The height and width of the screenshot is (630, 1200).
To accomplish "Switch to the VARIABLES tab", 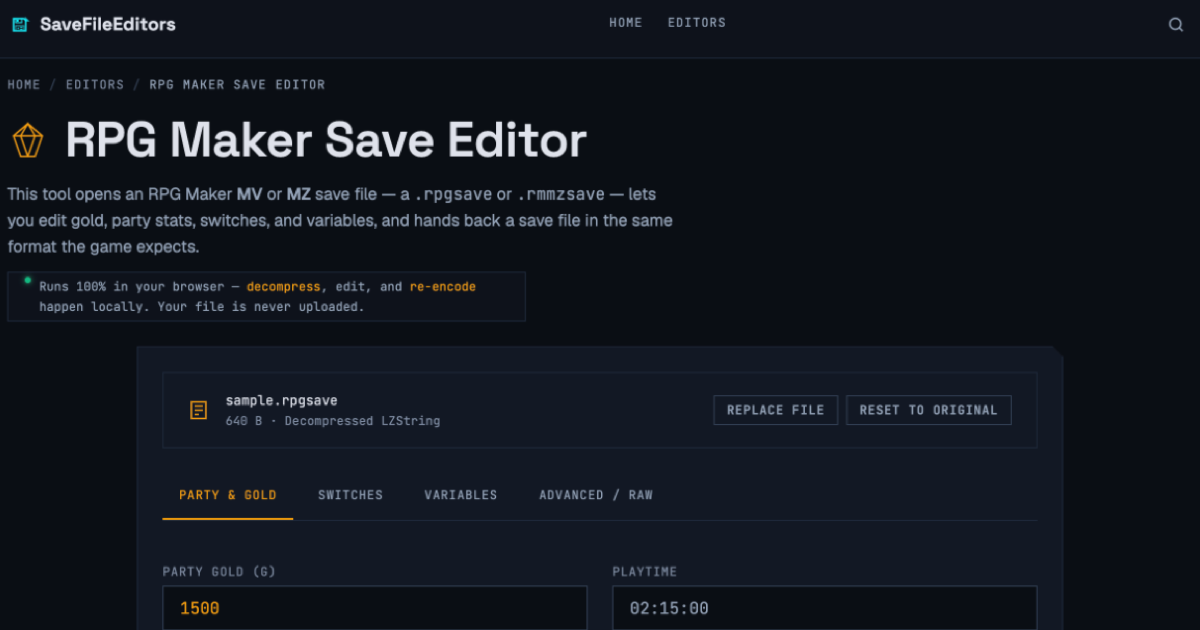I will point(461,495).
